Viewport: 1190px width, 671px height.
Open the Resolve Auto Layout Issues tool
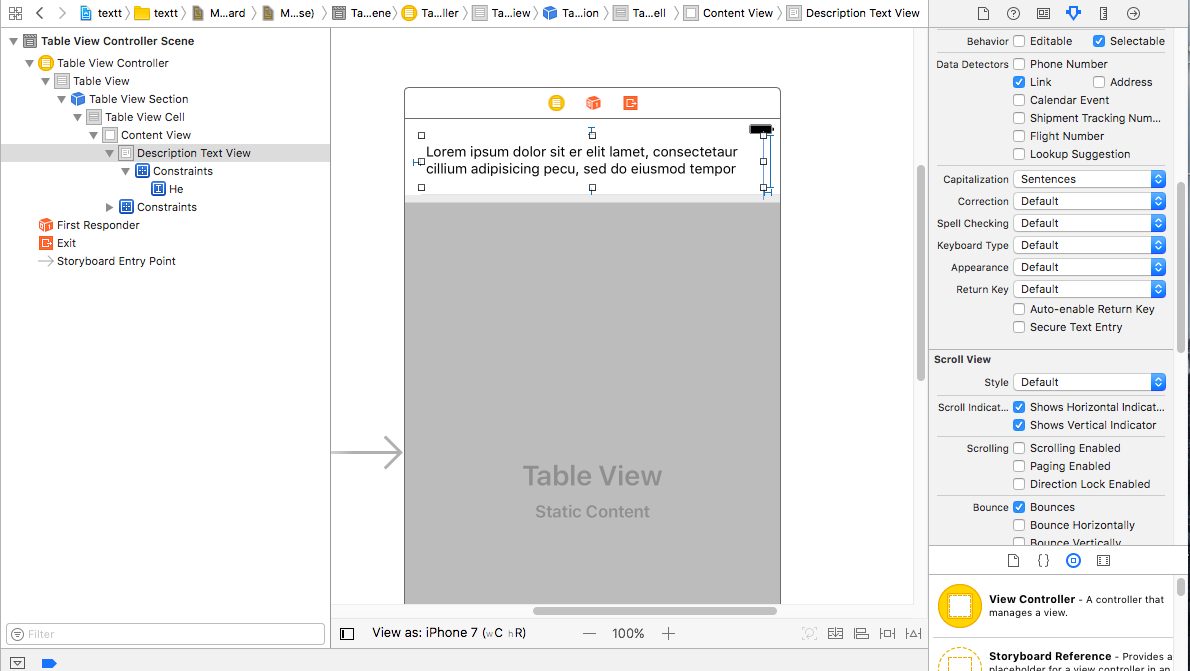(913, 632)
